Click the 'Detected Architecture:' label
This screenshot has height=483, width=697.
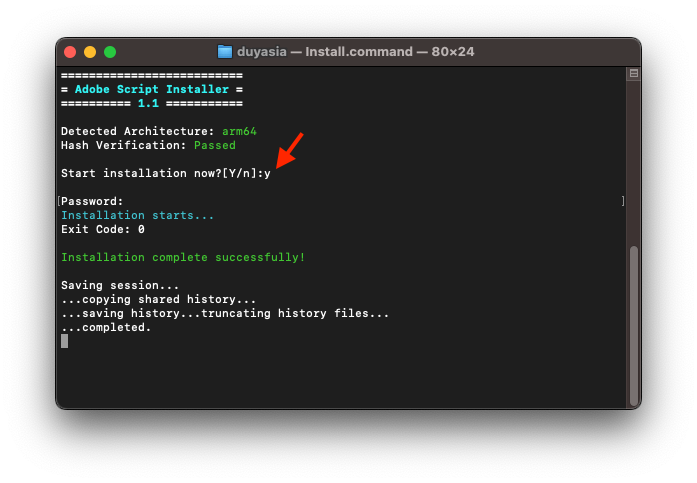(x=137, y=132)
